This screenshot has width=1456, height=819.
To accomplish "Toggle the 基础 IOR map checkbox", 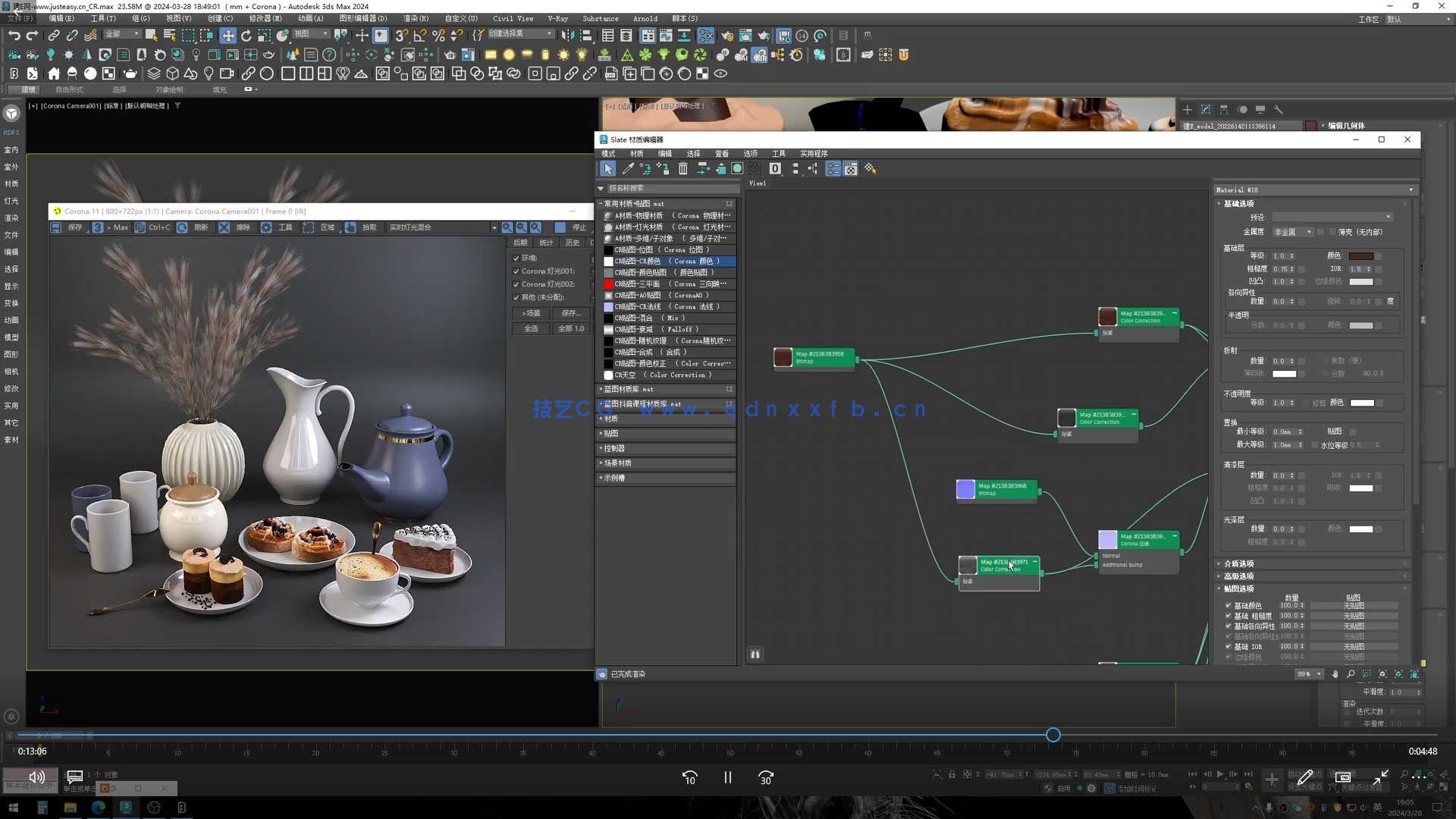I will [x=1228, y=647].
